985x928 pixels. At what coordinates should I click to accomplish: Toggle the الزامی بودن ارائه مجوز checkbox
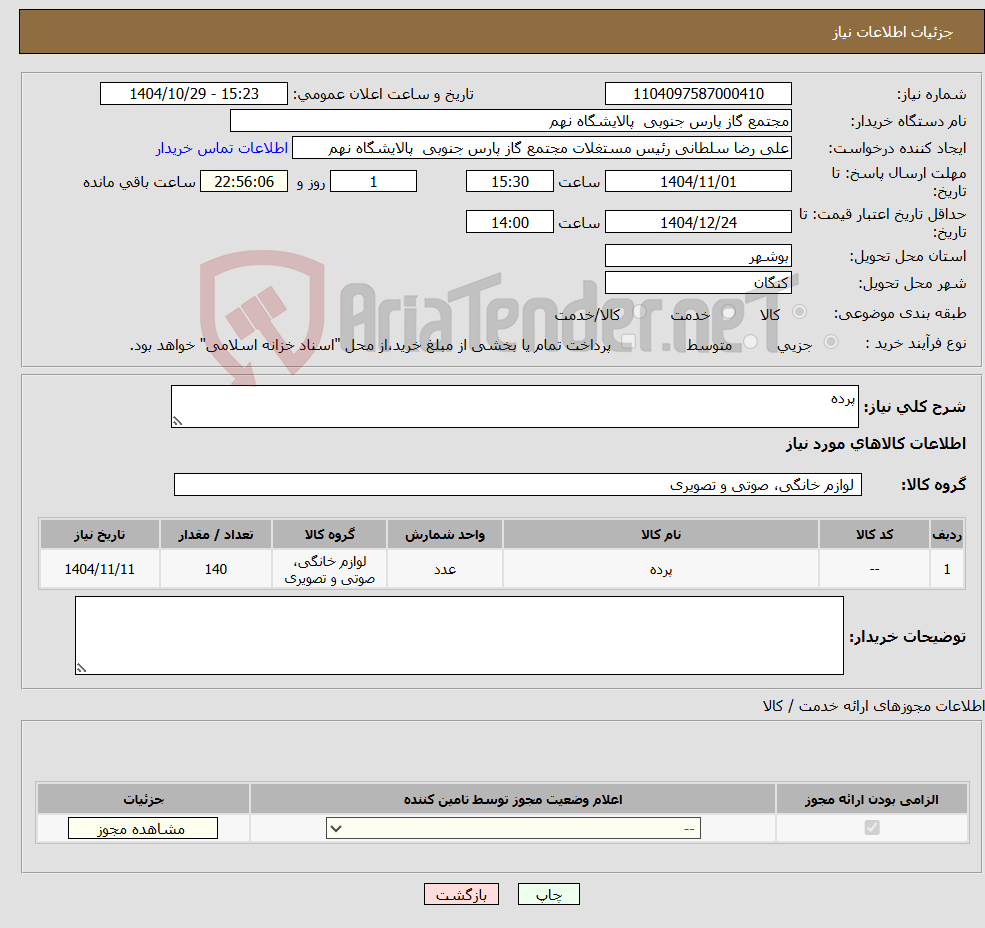pos(871,828)
